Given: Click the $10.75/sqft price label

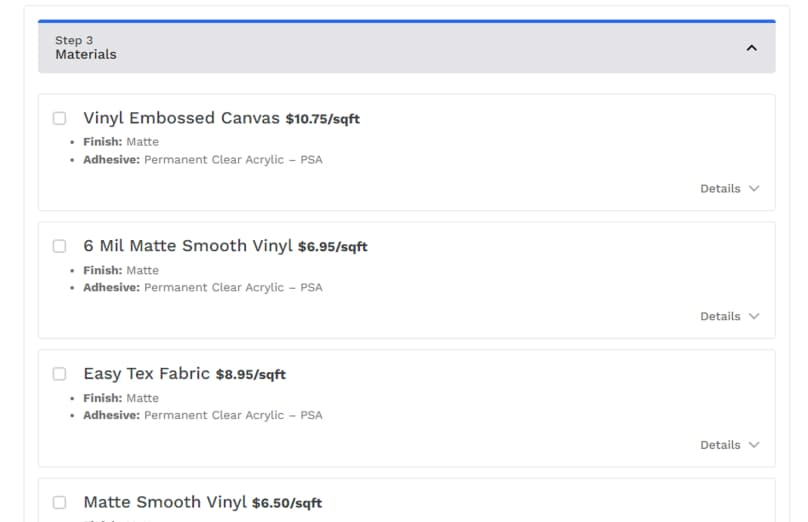Looking at the screenshot, I should 322,119.
